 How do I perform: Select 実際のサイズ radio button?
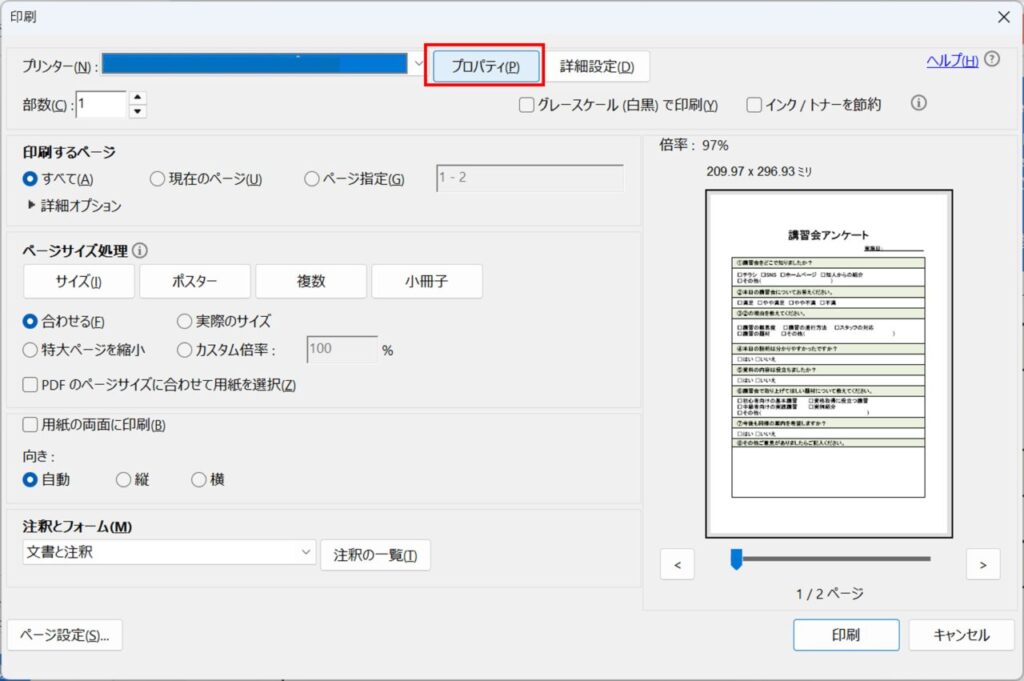(x=184, y=321)
